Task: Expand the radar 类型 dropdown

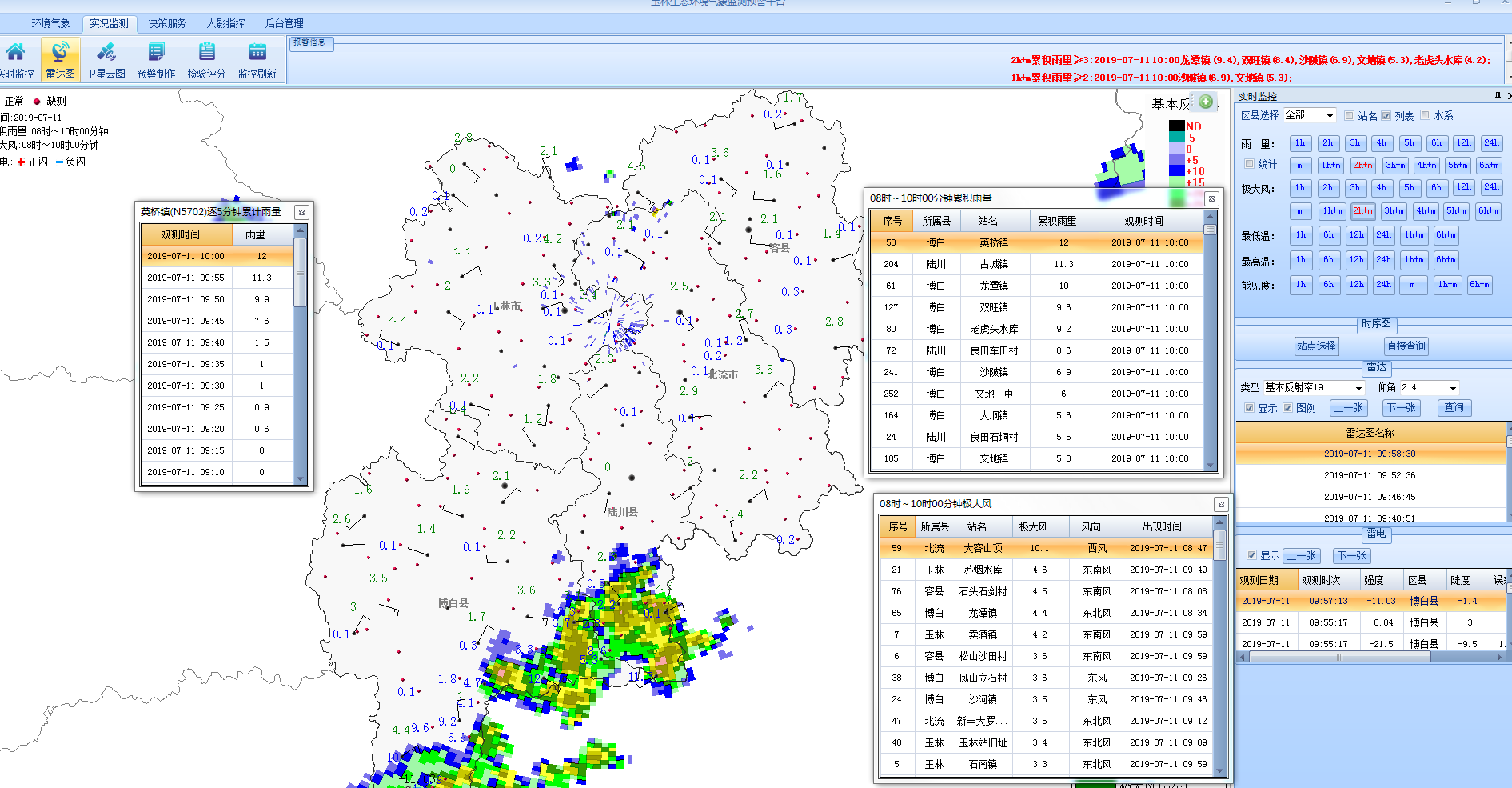Action: [x=1358, y=388]
